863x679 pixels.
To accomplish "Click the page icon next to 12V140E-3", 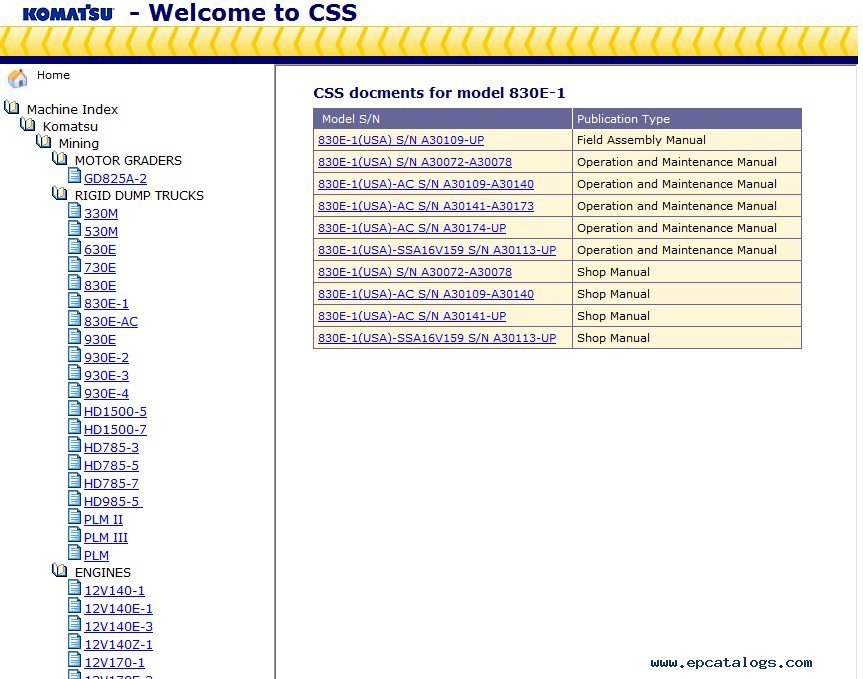I will pos(74,623).
